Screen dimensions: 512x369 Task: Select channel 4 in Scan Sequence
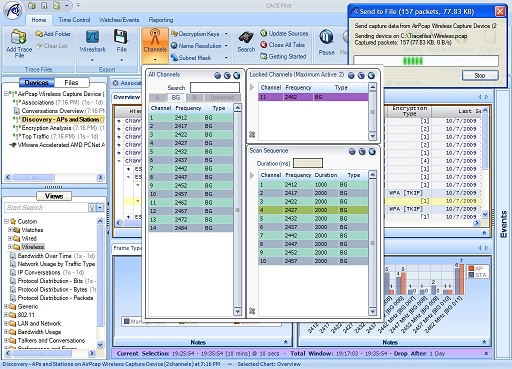pyautogui.click(x=313, y=210)
